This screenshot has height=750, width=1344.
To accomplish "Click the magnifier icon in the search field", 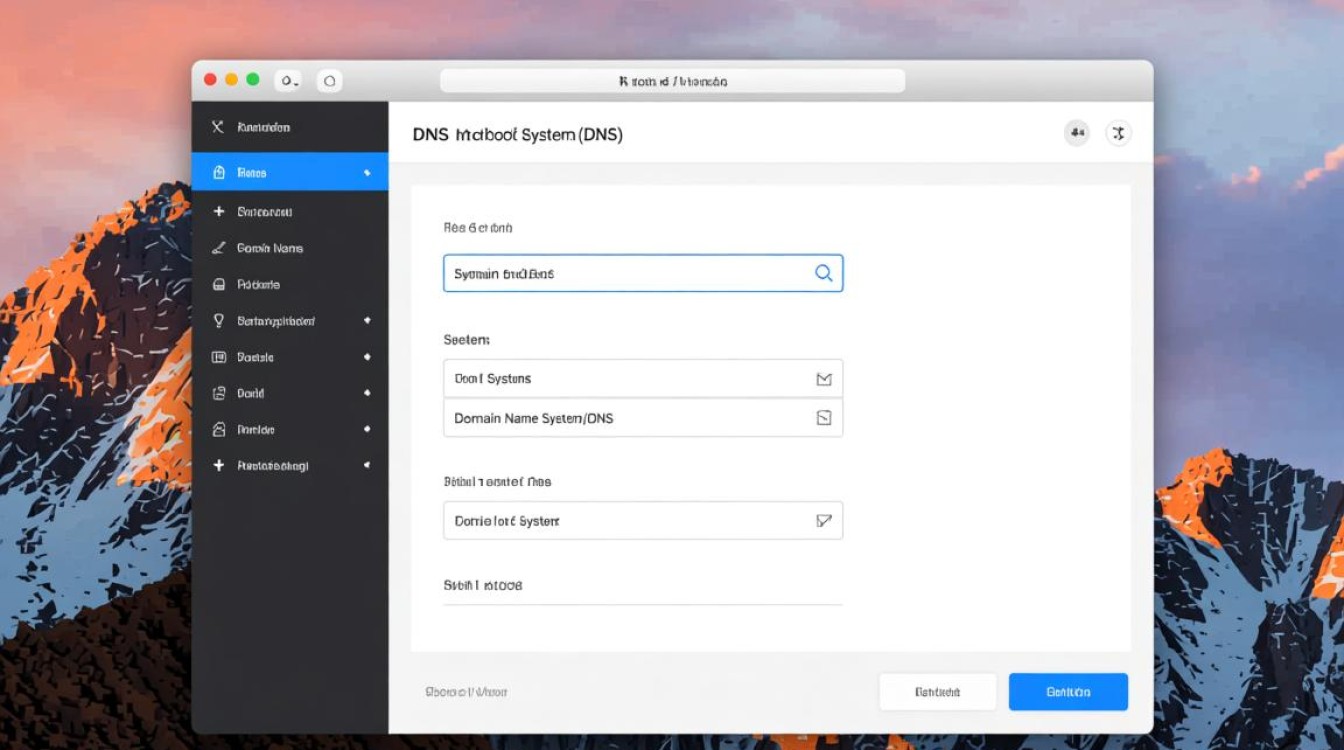I will coord(823,273).
